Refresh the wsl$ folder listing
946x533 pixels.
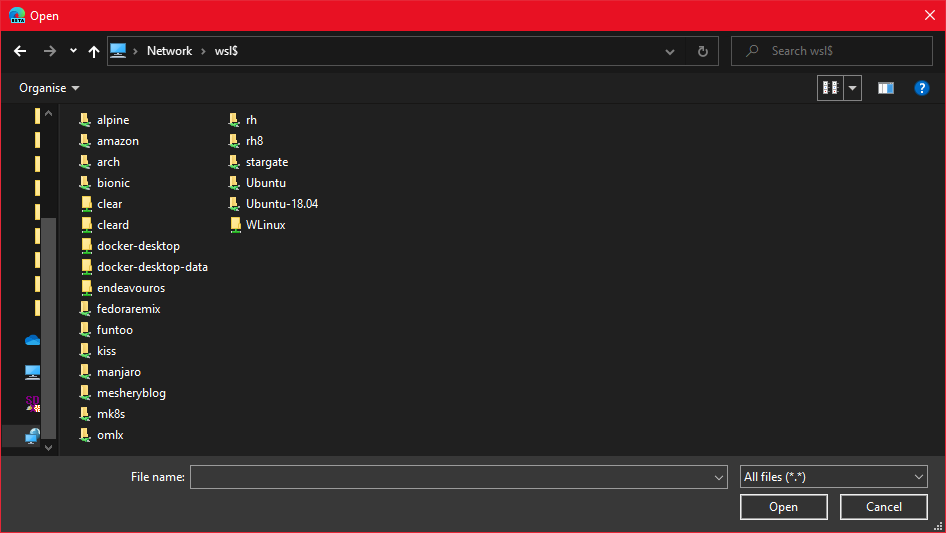(702, 51)
